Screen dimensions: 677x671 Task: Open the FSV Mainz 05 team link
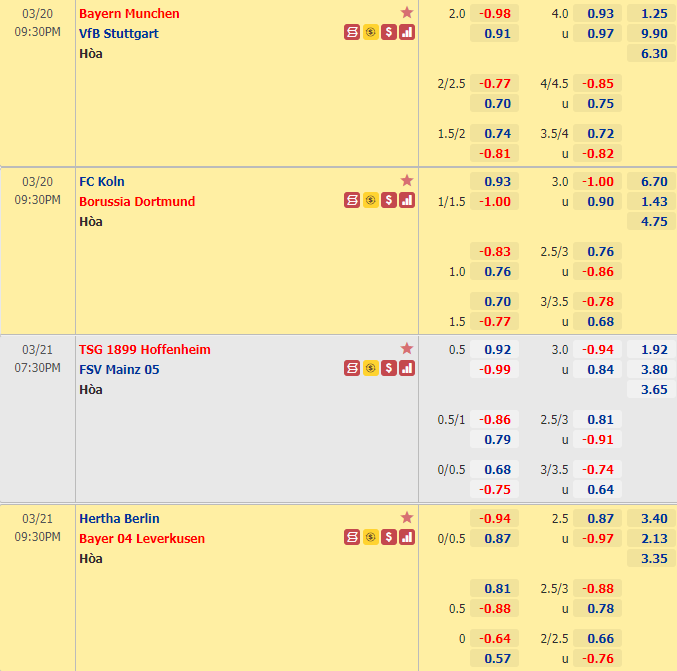pos(119,370)
